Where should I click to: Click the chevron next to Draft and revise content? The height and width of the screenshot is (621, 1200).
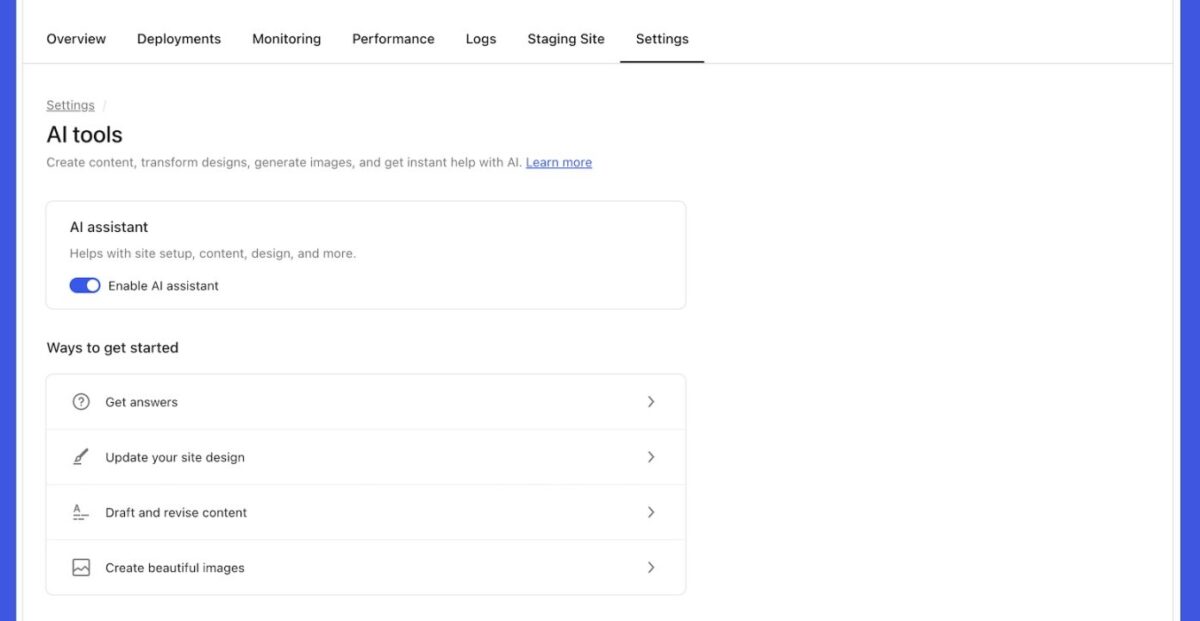[x=651, y=512]
